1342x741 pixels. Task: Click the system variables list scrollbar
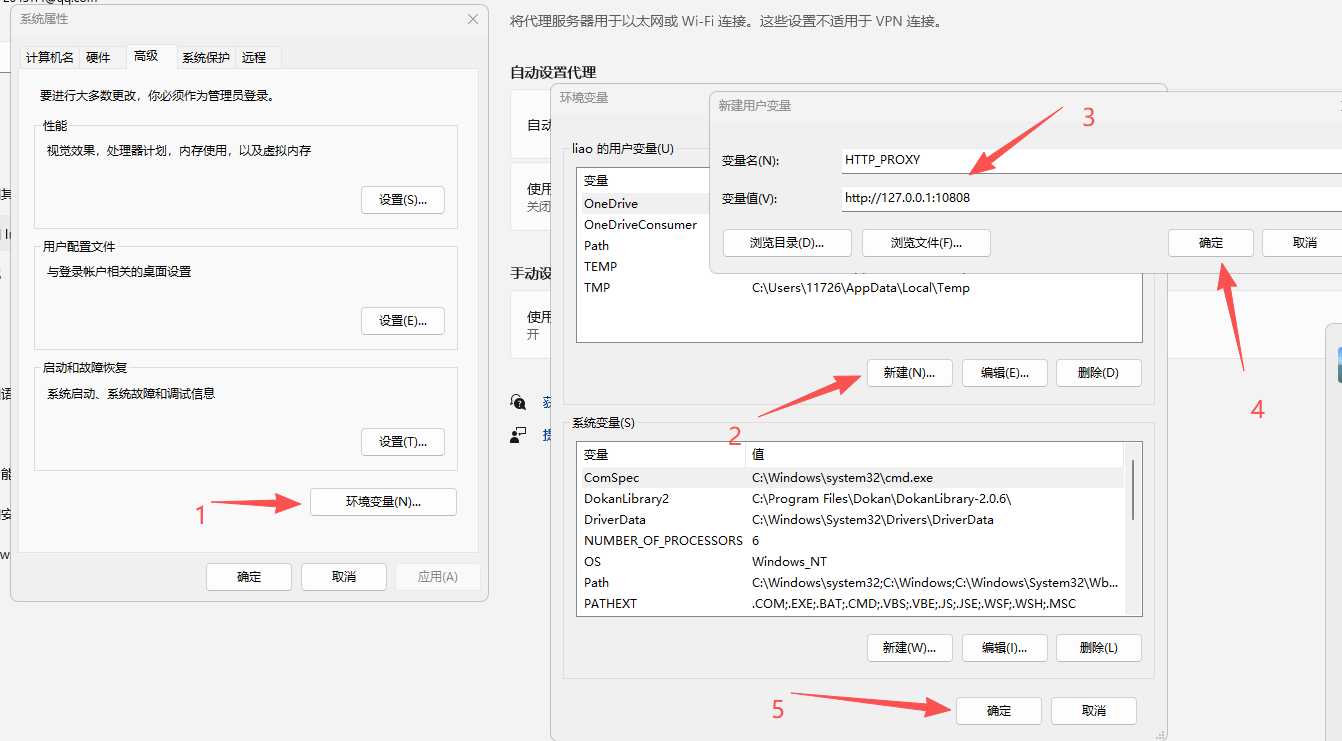pos(1132,490)
